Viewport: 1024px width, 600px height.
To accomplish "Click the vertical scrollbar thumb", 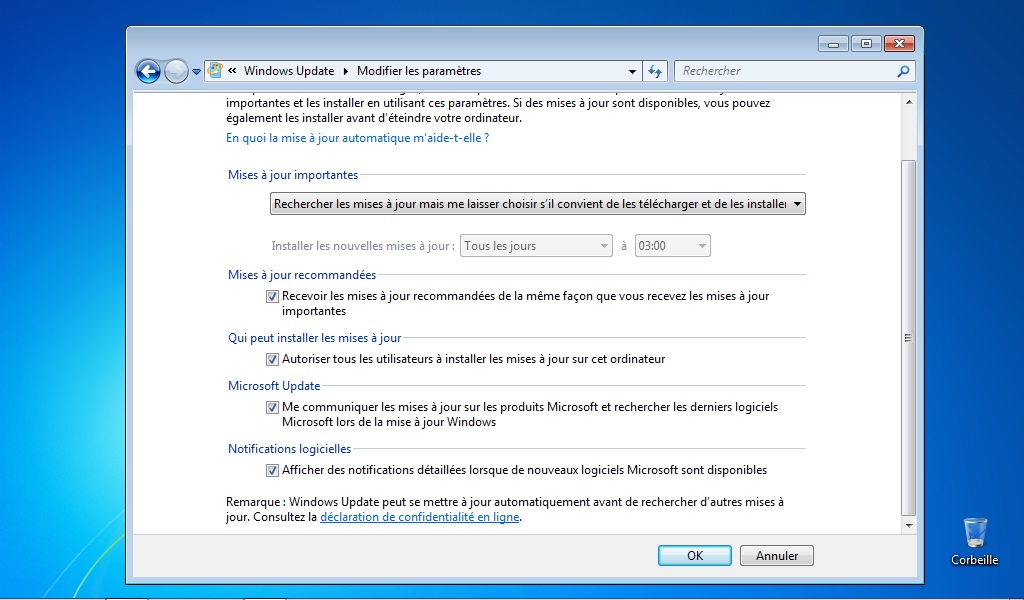I will click(908, 338).
